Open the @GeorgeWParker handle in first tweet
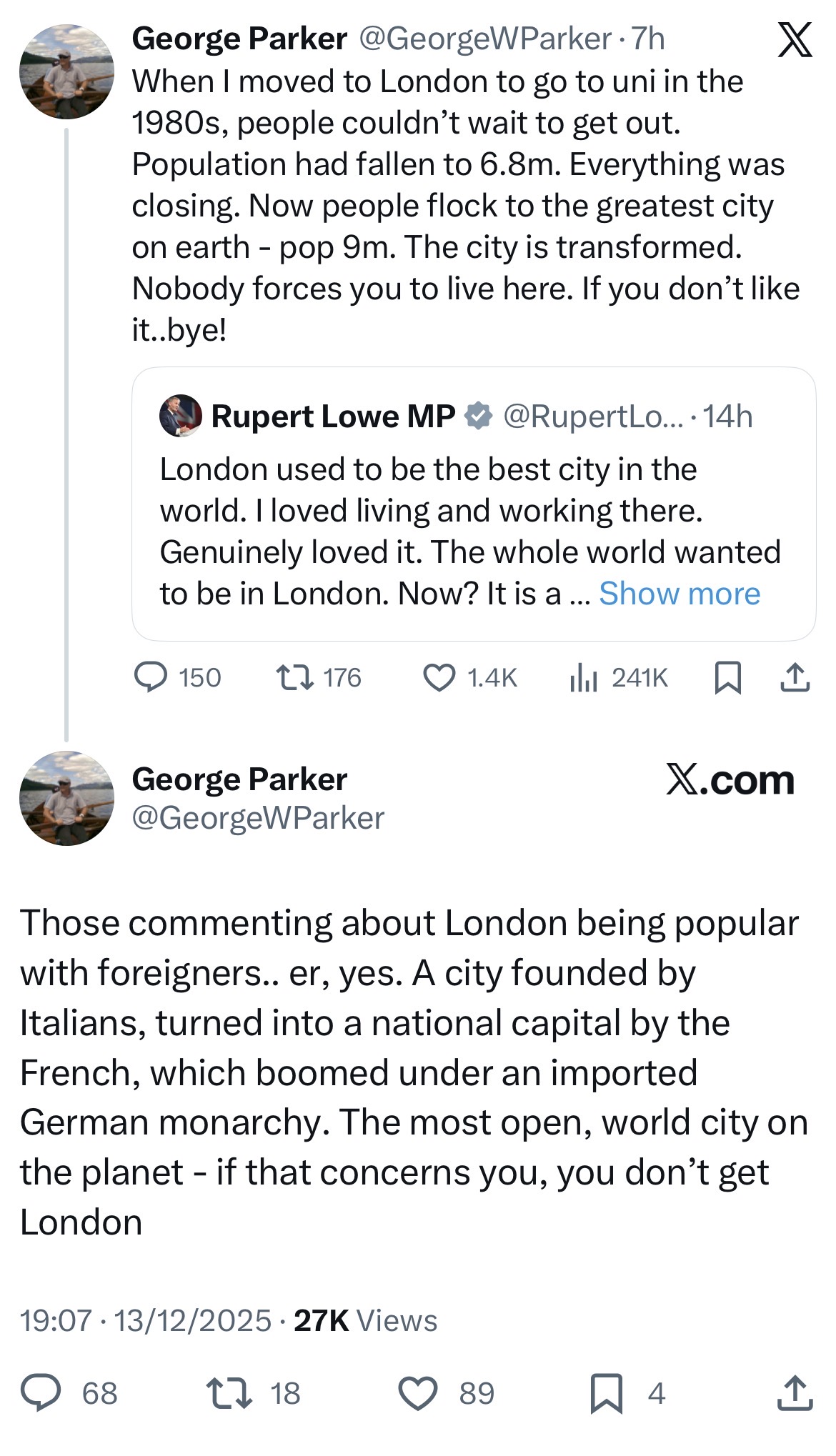The image size is (836, 1456). point(484,39)
